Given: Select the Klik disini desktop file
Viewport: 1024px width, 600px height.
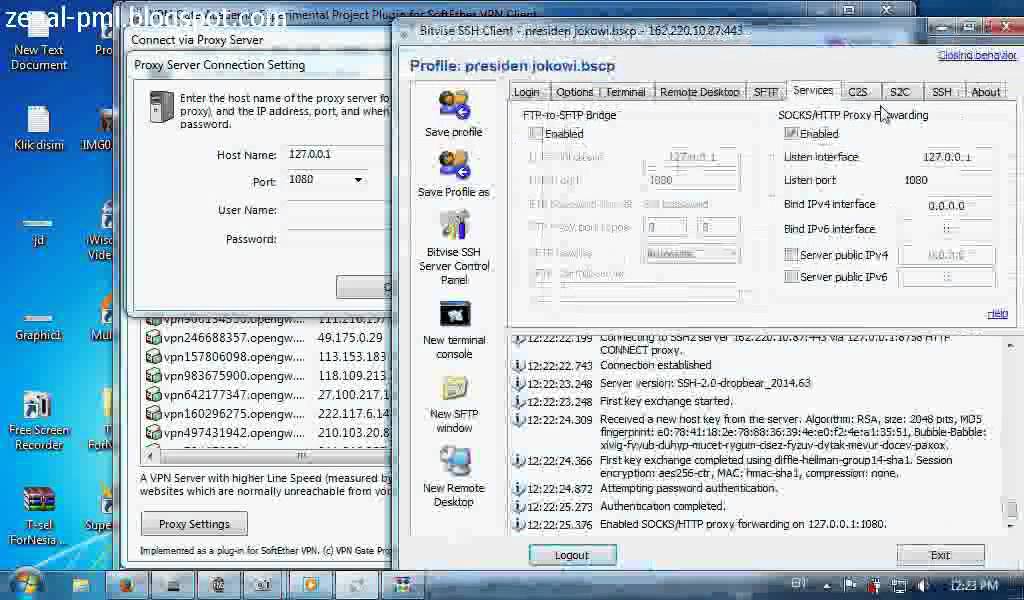Looking at the screenshot, I should tap(39, 129).
